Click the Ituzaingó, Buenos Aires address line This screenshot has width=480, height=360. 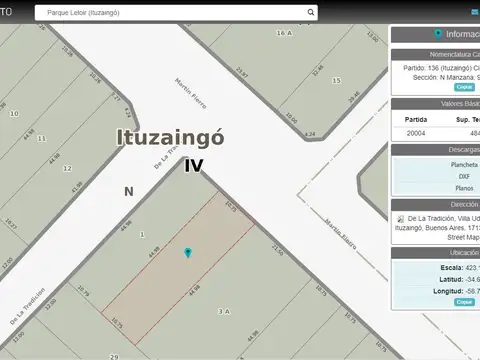tap(437, 228)
